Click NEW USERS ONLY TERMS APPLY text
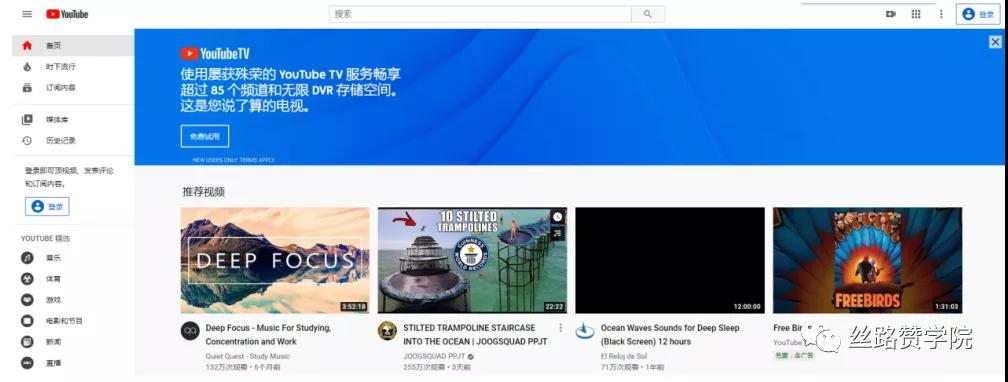 [x=233, y=160]
